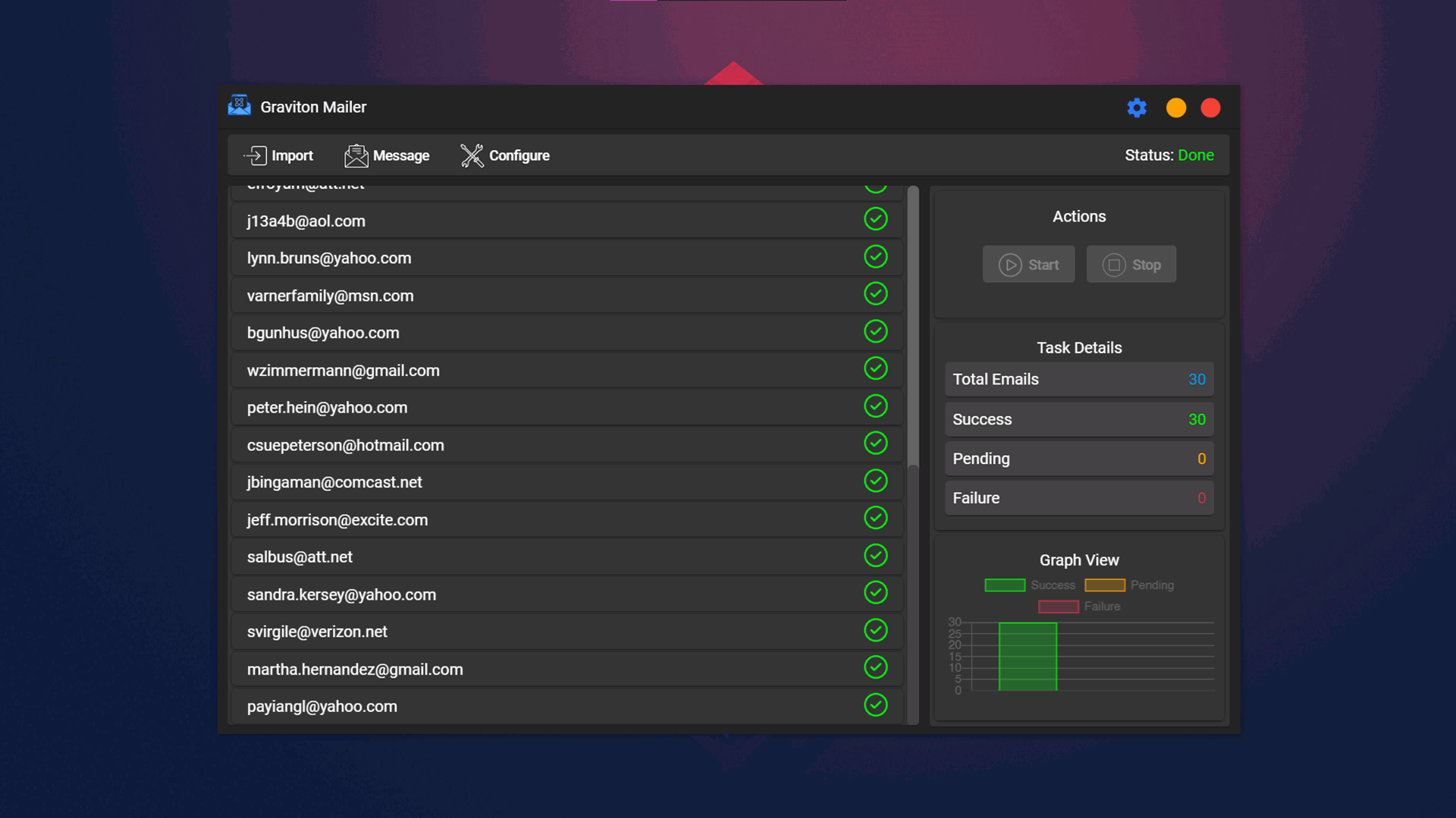
Task: Click the success icon beside jeff.morrison@excite.com
Action: 876,518
